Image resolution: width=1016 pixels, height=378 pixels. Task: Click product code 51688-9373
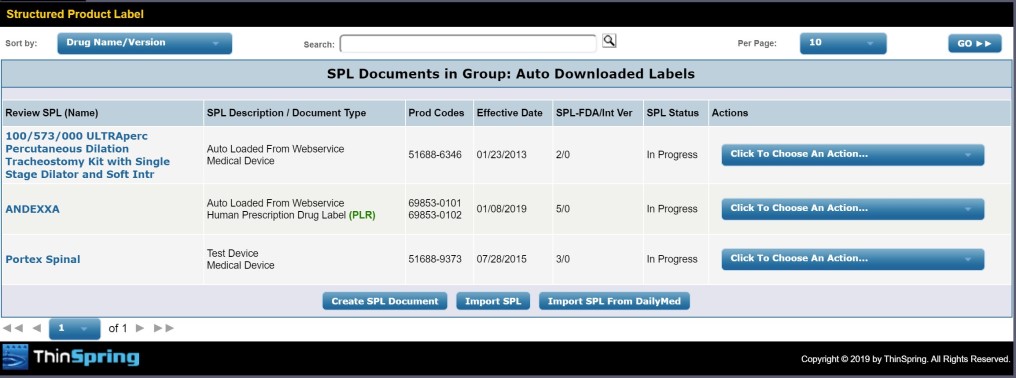(435, 259)
